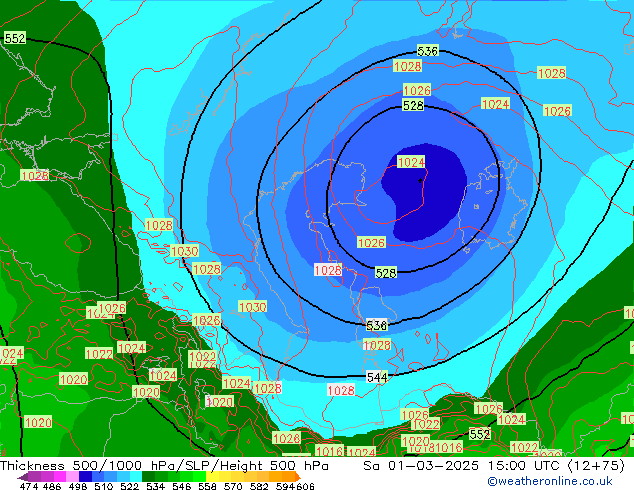This screenshot has width=634, height=490.
Task: Click the legend value 510
Action: [x=104, y=486]
